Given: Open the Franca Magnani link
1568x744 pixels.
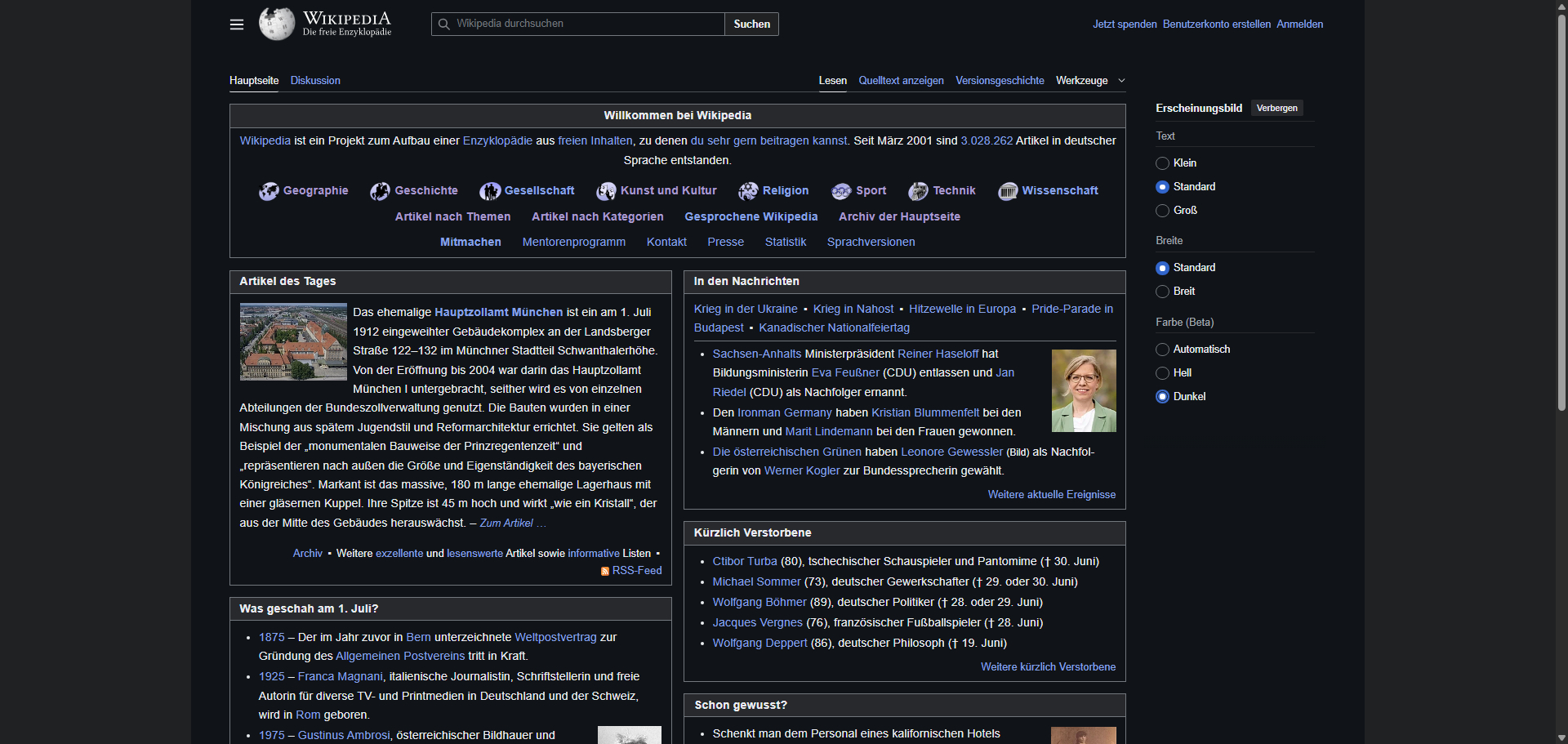Looking at the screenshot, I should 340,676.
